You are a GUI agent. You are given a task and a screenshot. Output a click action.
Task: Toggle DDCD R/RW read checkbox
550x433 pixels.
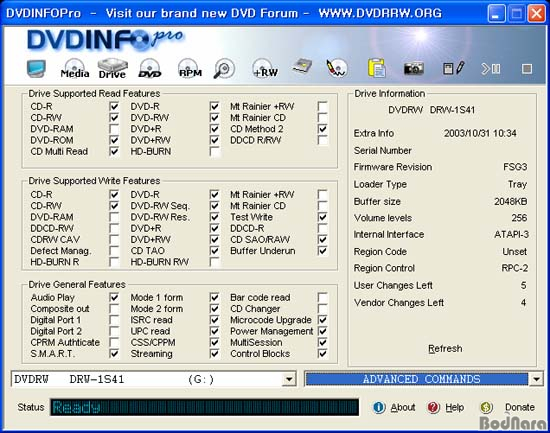(x=322, y=140)
